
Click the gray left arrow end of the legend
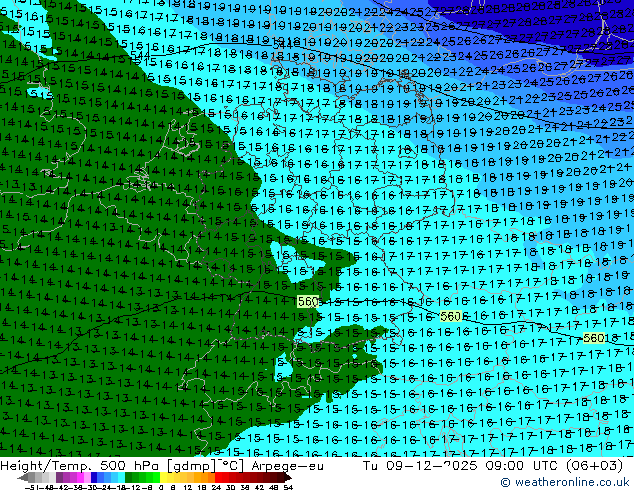[x=23, y=478]
